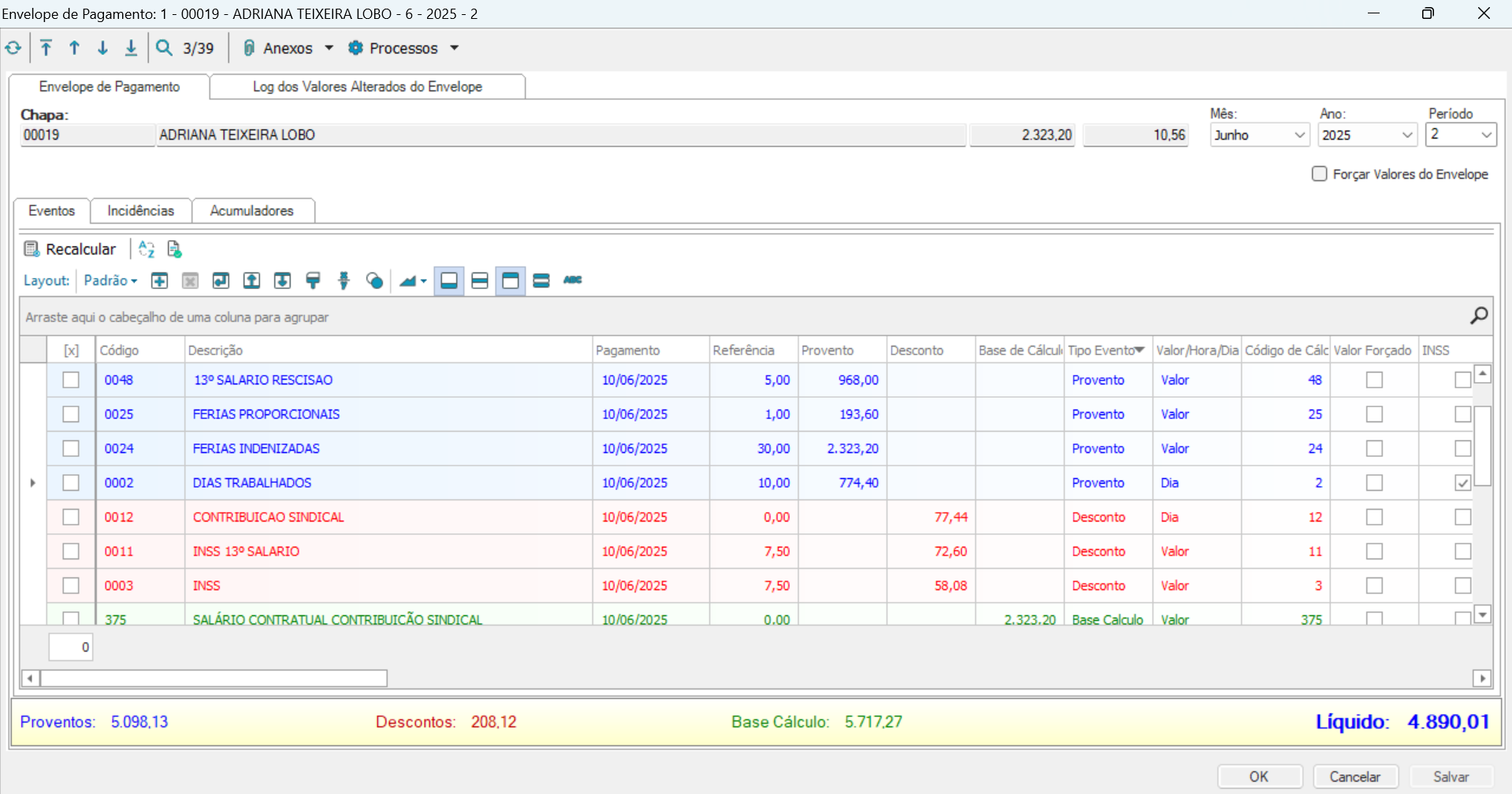Click the Chapa field containing 00019

click(87, 135)
